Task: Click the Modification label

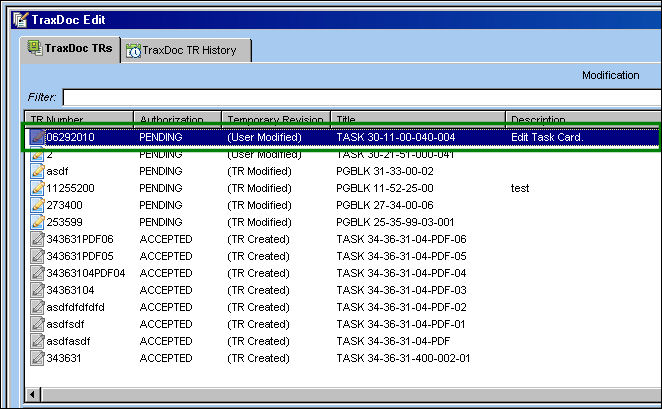Action: pos(610,75)
